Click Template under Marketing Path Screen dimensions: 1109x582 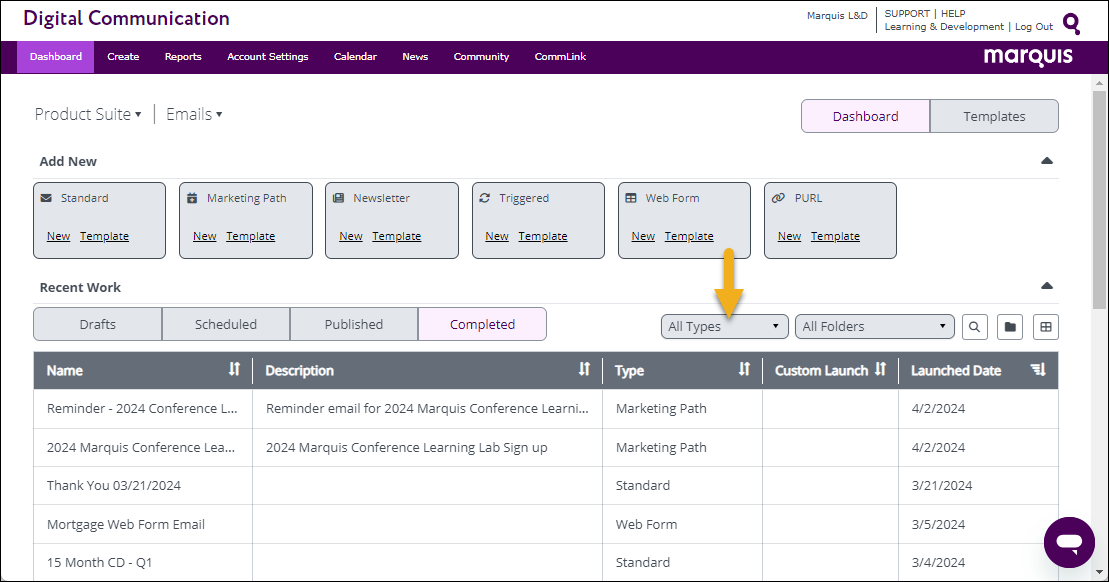click(x=250, y=236)
